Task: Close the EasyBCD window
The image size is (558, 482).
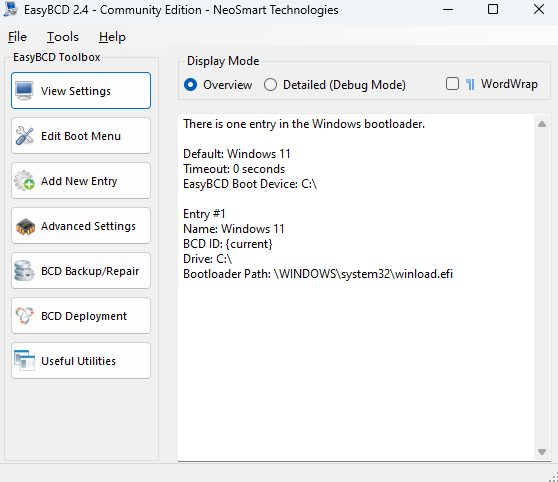Action: (x=539, y=10)
